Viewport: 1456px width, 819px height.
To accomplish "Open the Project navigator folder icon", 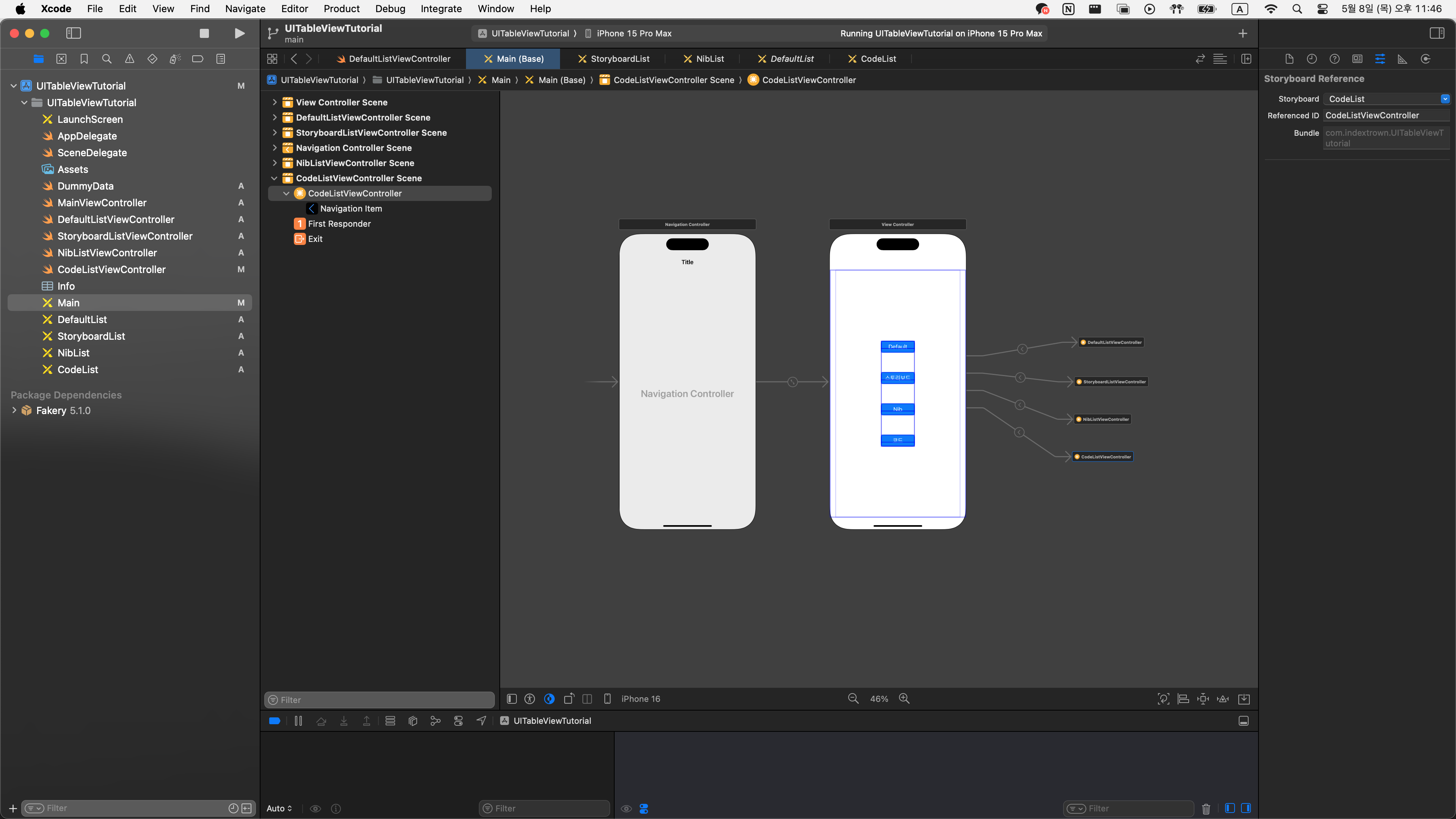I will (x=38, y=59).
